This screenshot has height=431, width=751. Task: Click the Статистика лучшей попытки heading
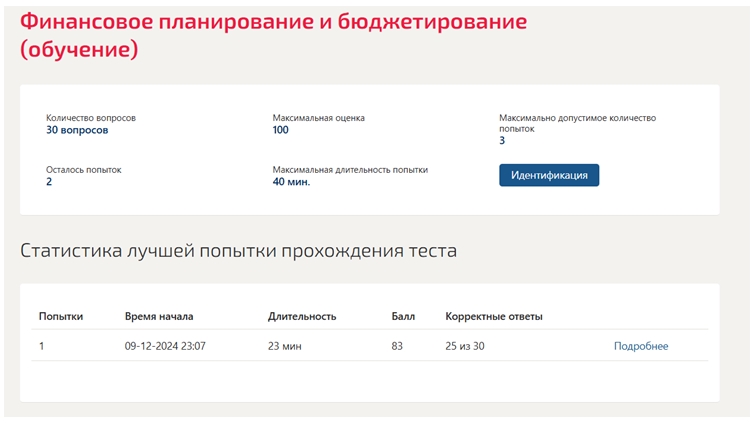tap(239, 251)
